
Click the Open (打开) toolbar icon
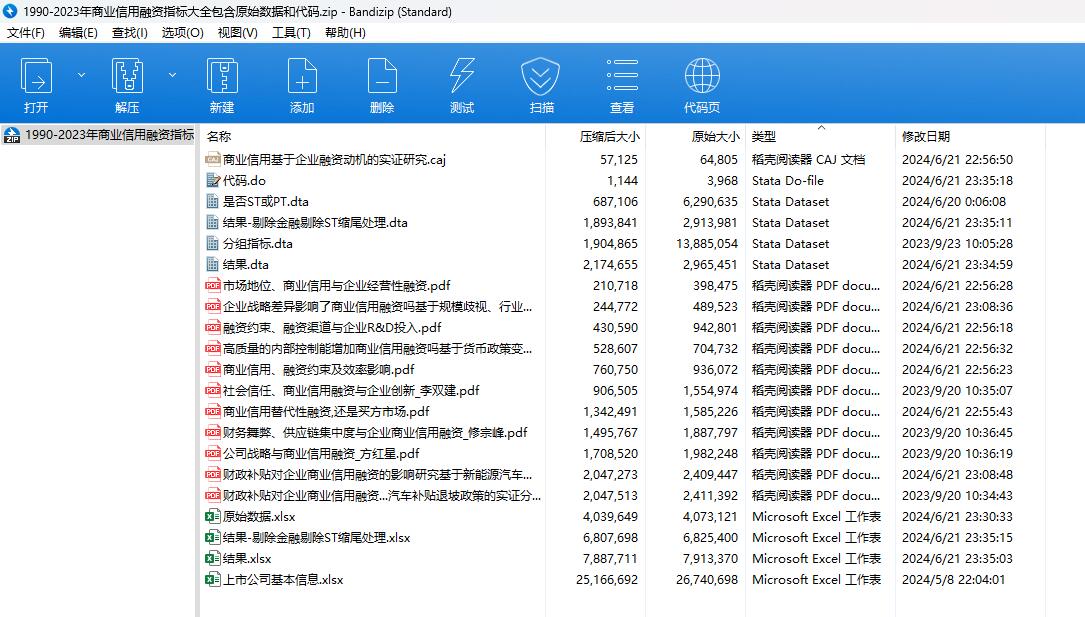36,76
